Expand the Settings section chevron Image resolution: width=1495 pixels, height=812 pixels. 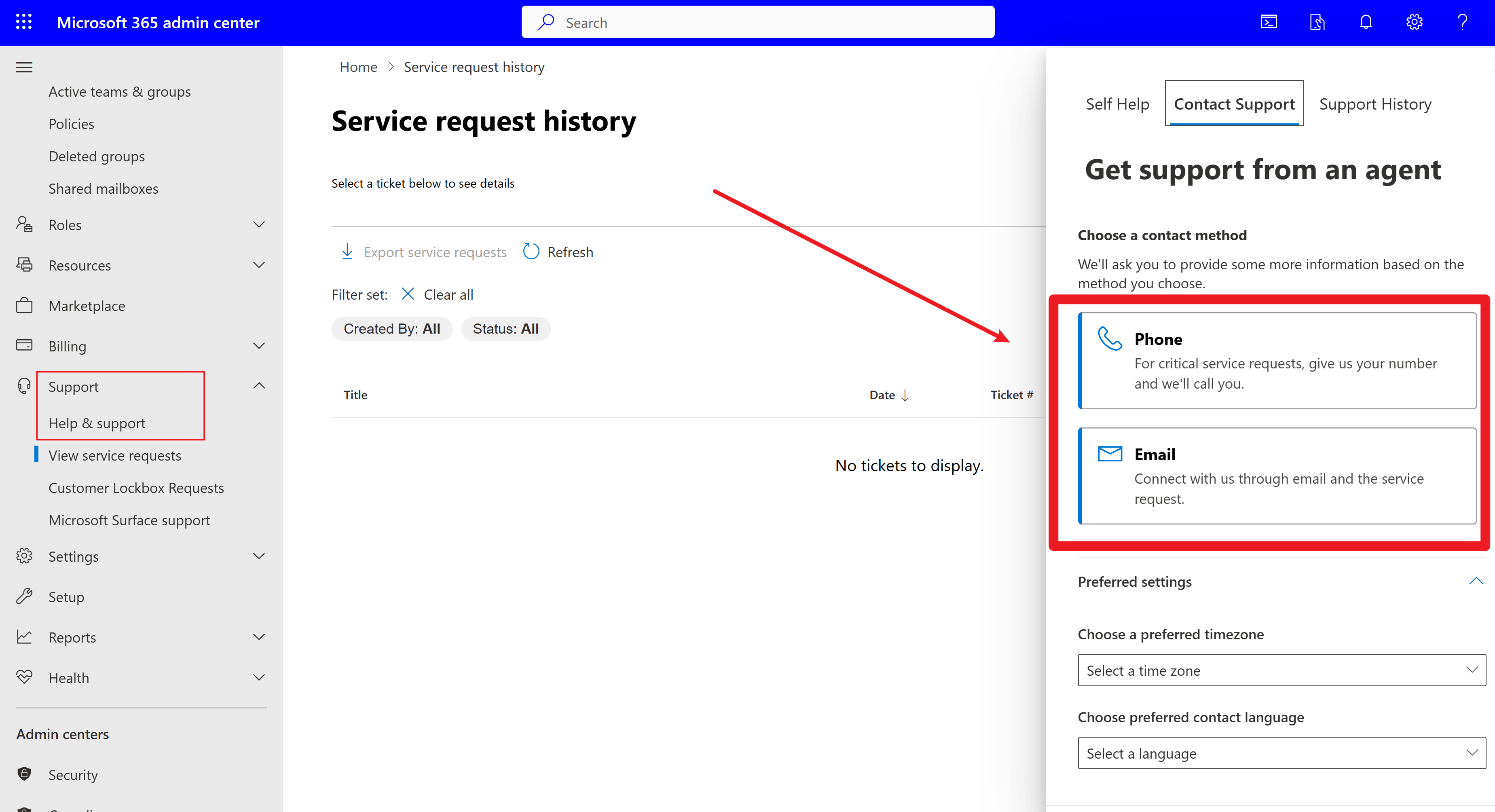(x=259, y=556)
